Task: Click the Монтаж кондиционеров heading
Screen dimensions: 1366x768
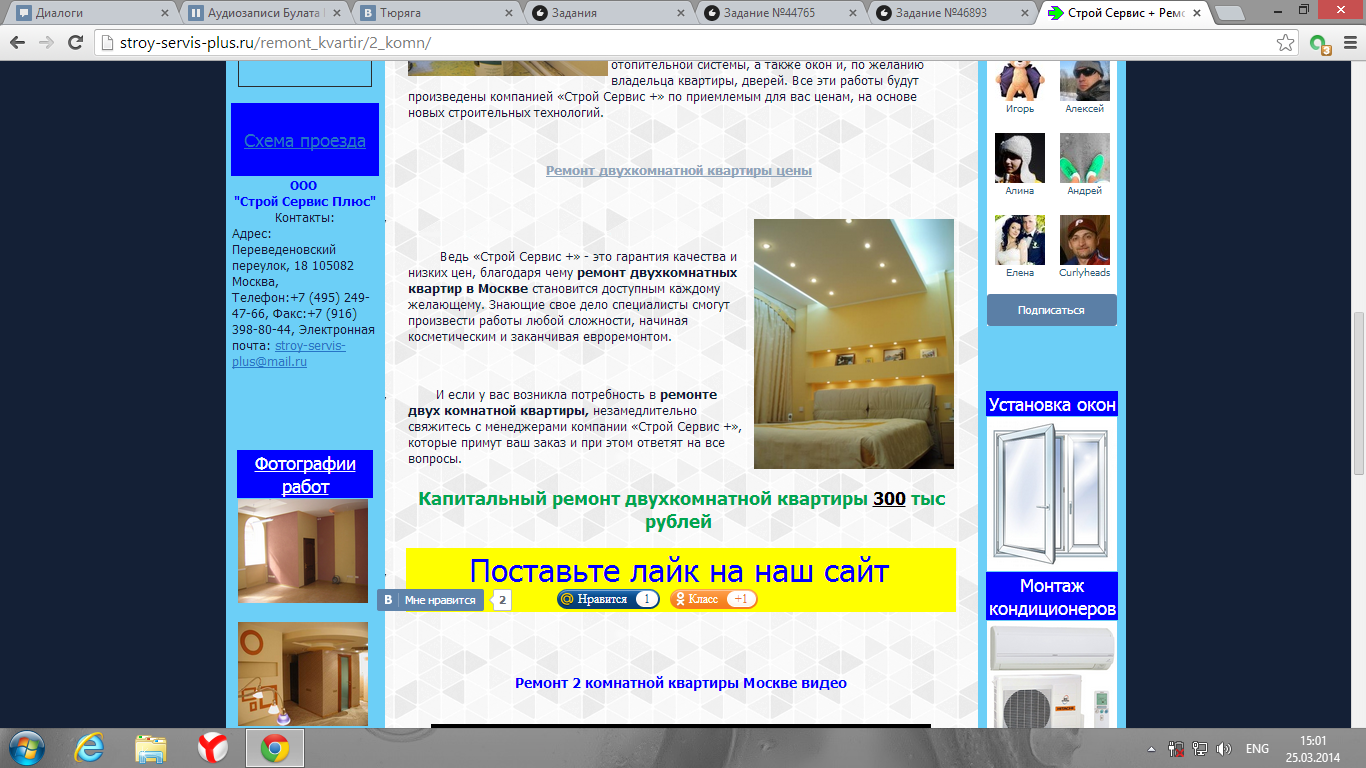Action: point(1052,597)
